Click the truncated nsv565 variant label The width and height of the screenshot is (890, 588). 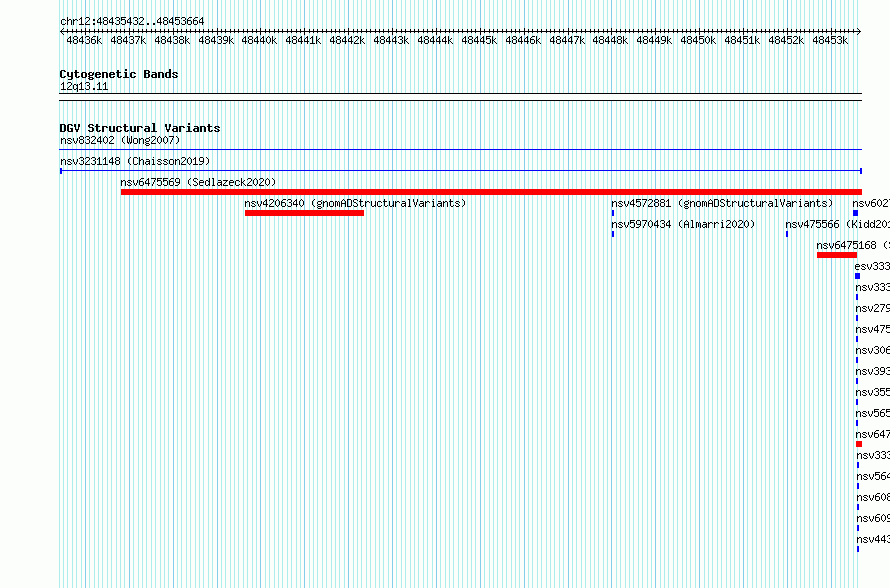[872, 413]
